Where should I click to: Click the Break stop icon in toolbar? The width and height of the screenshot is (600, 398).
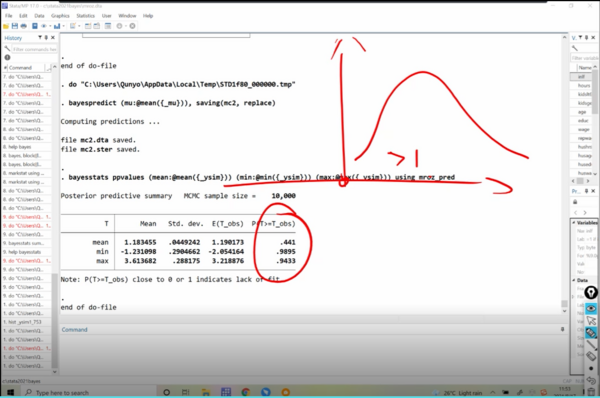coord(132,26)
